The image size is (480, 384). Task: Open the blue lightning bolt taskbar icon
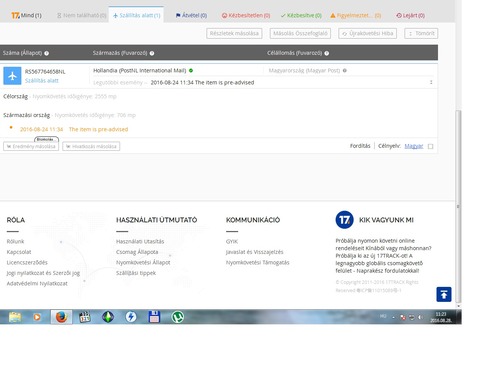(131, 317)
